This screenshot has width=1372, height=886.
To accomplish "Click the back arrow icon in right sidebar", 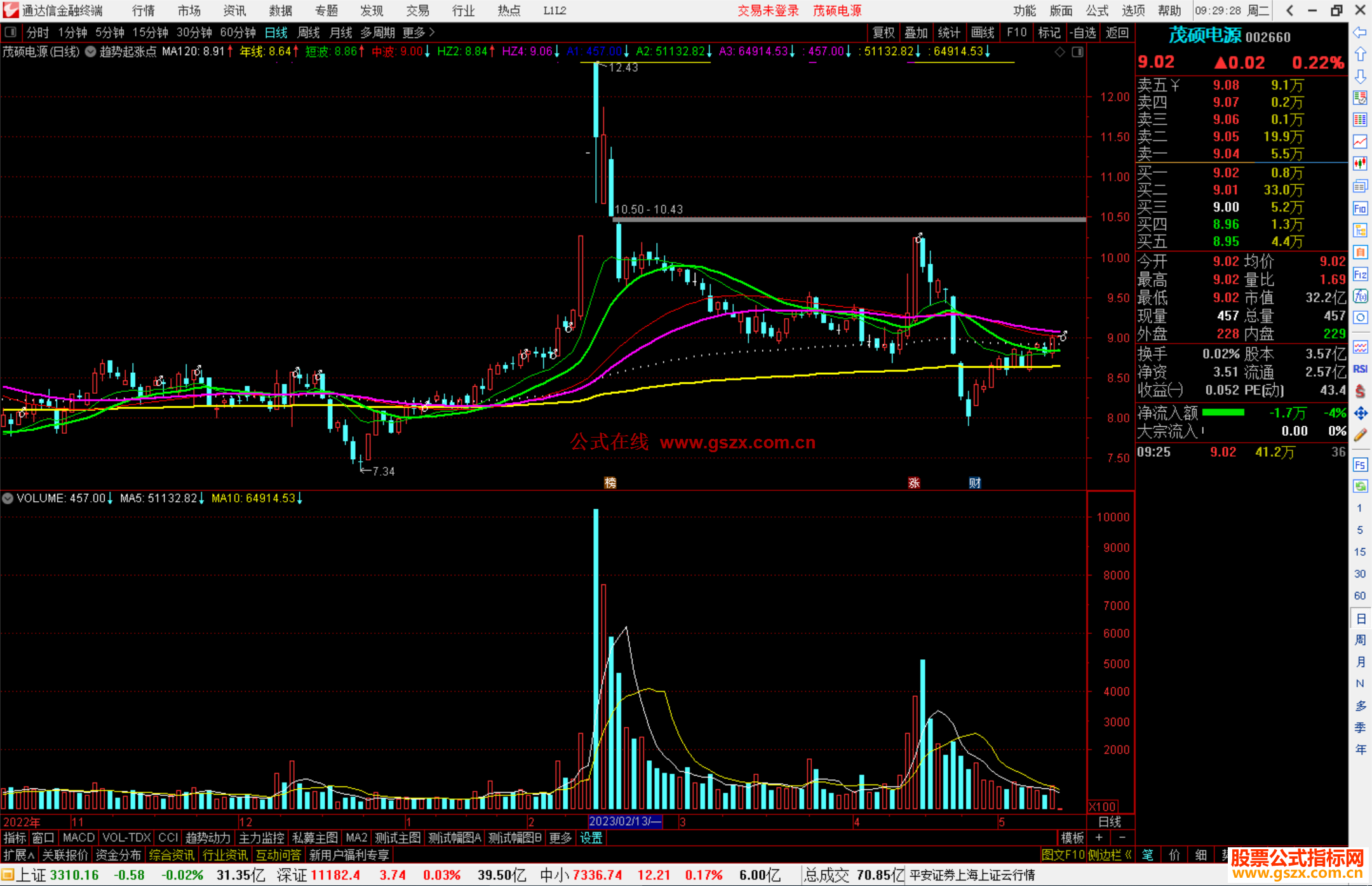I will (x=1360, y=32).
